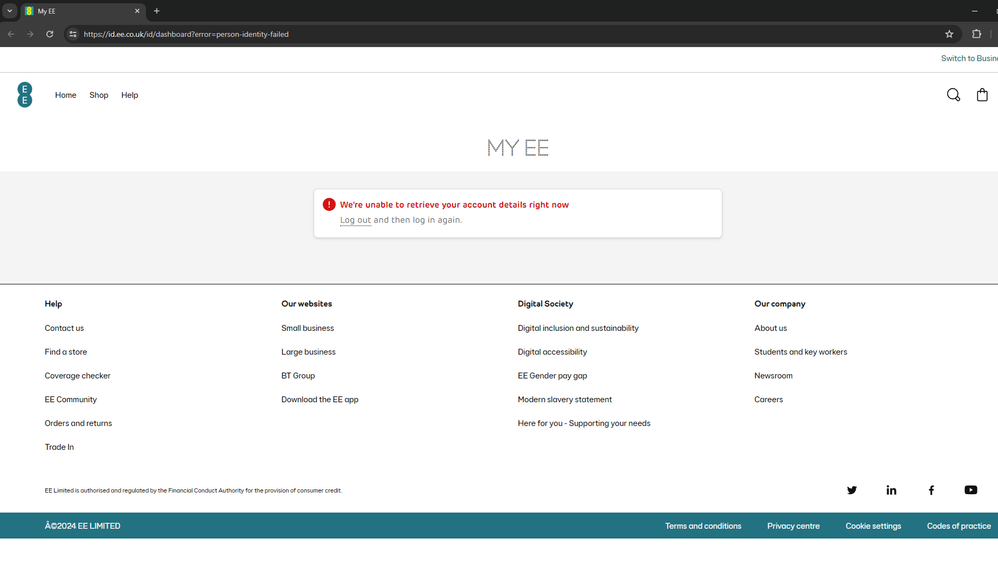Open the shopping basket icon
This screenshot has height=571, width=998.
coord(982,95)
